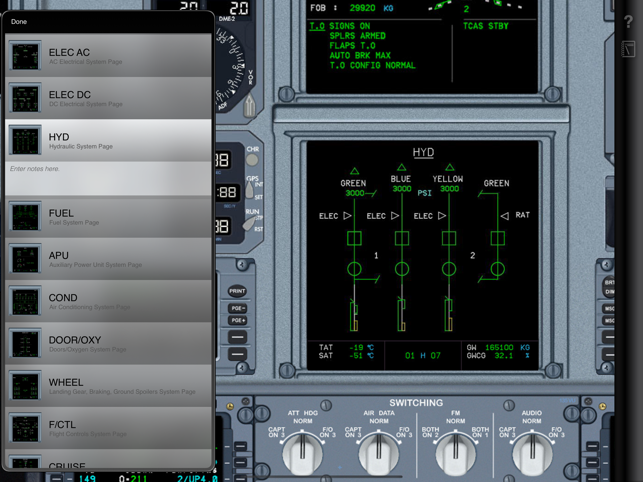The height and width of the screenshot is (482, 643).
Task: Open the ELEC DC system page
Action: (x=108, y=98)
